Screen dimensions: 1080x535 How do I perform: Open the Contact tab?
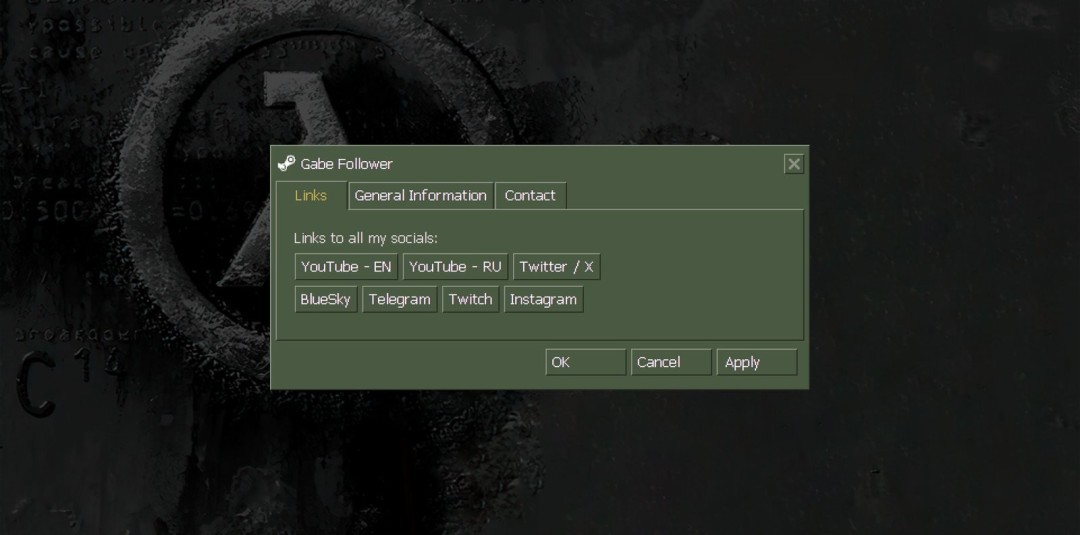pos(530,196)
